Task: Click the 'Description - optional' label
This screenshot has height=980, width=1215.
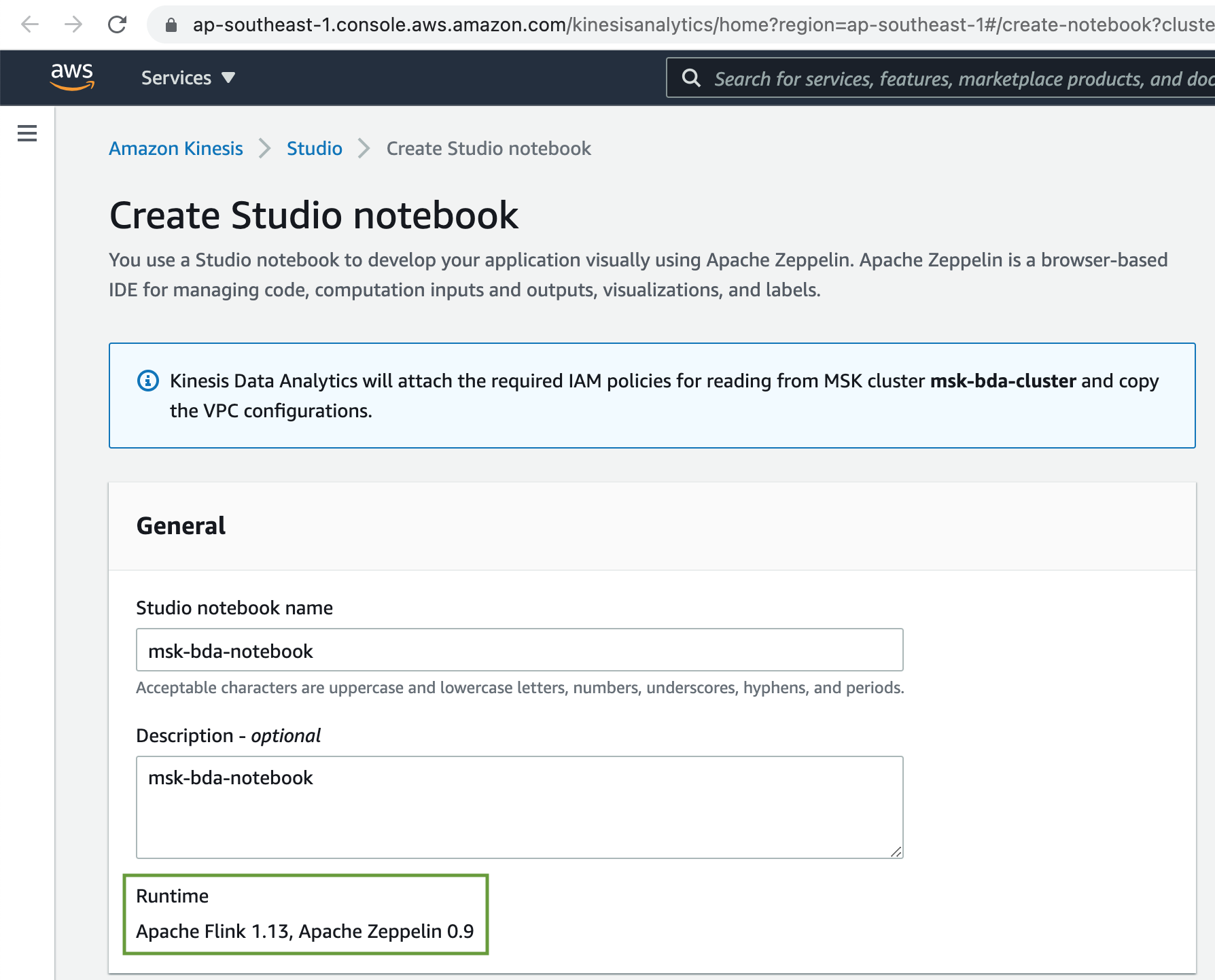Action: click(x=228, y=735)
